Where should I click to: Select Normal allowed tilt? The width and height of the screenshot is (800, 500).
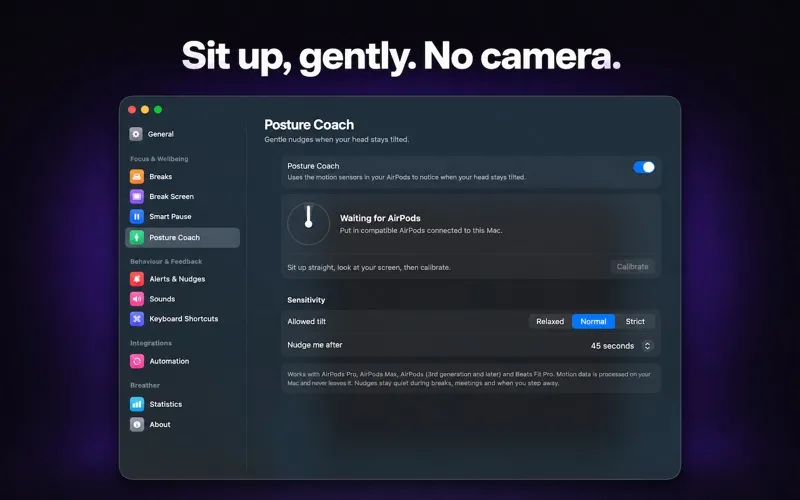pyautogui.click(x=593, y=321)
